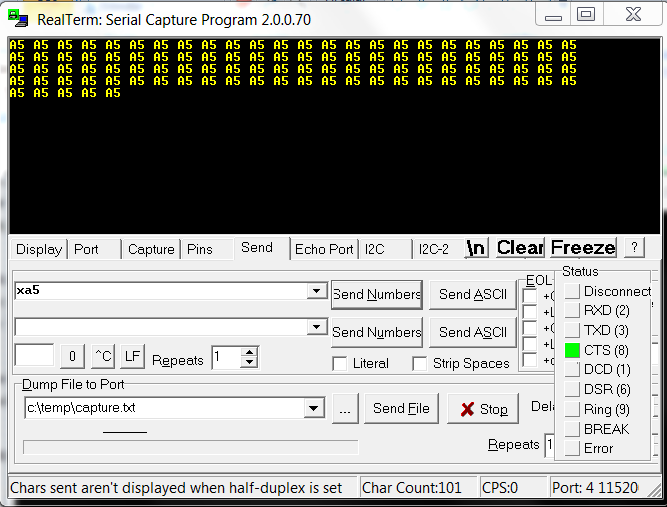This screenshot has width=667, height=507.
Task: Toggle the Strip Spaces checkbox
Action: tap(420, 364)
